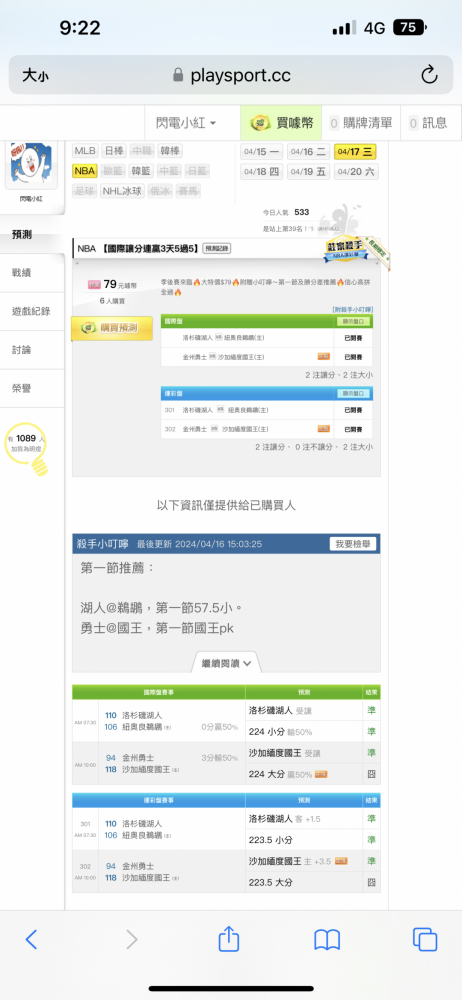Open Safari tabs overview icon

pos(425,939)
